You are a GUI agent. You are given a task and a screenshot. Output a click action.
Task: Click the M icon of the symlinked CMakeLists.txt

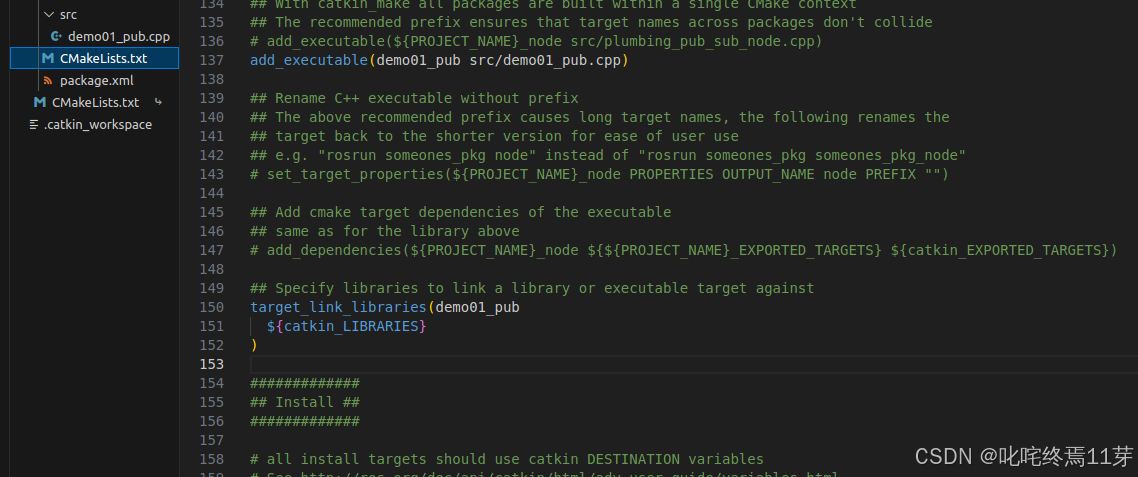point(39,102)
